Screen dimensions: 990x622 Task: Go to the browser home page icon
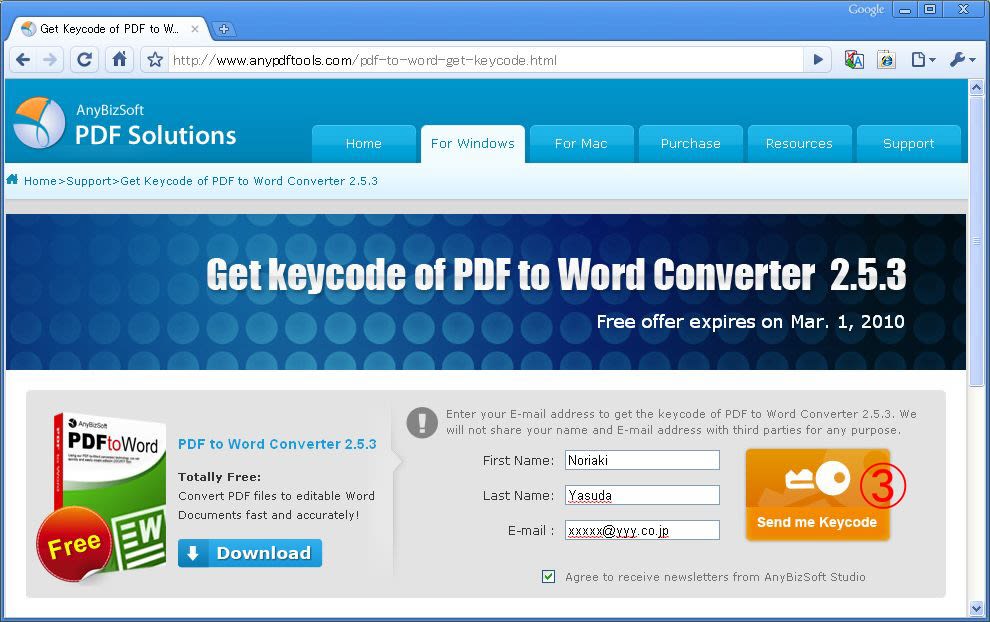pos(119,60)
